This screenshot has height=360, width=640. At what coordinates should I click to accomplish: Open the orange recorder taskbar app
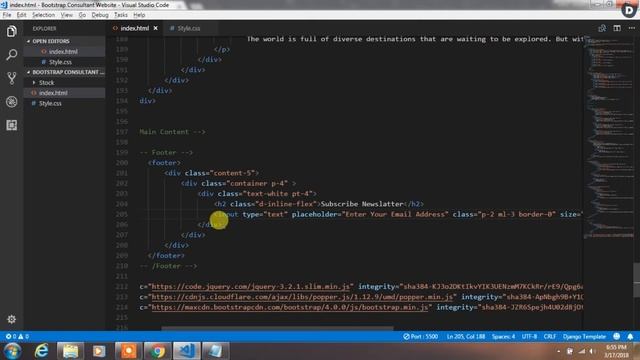pos(128,351)
